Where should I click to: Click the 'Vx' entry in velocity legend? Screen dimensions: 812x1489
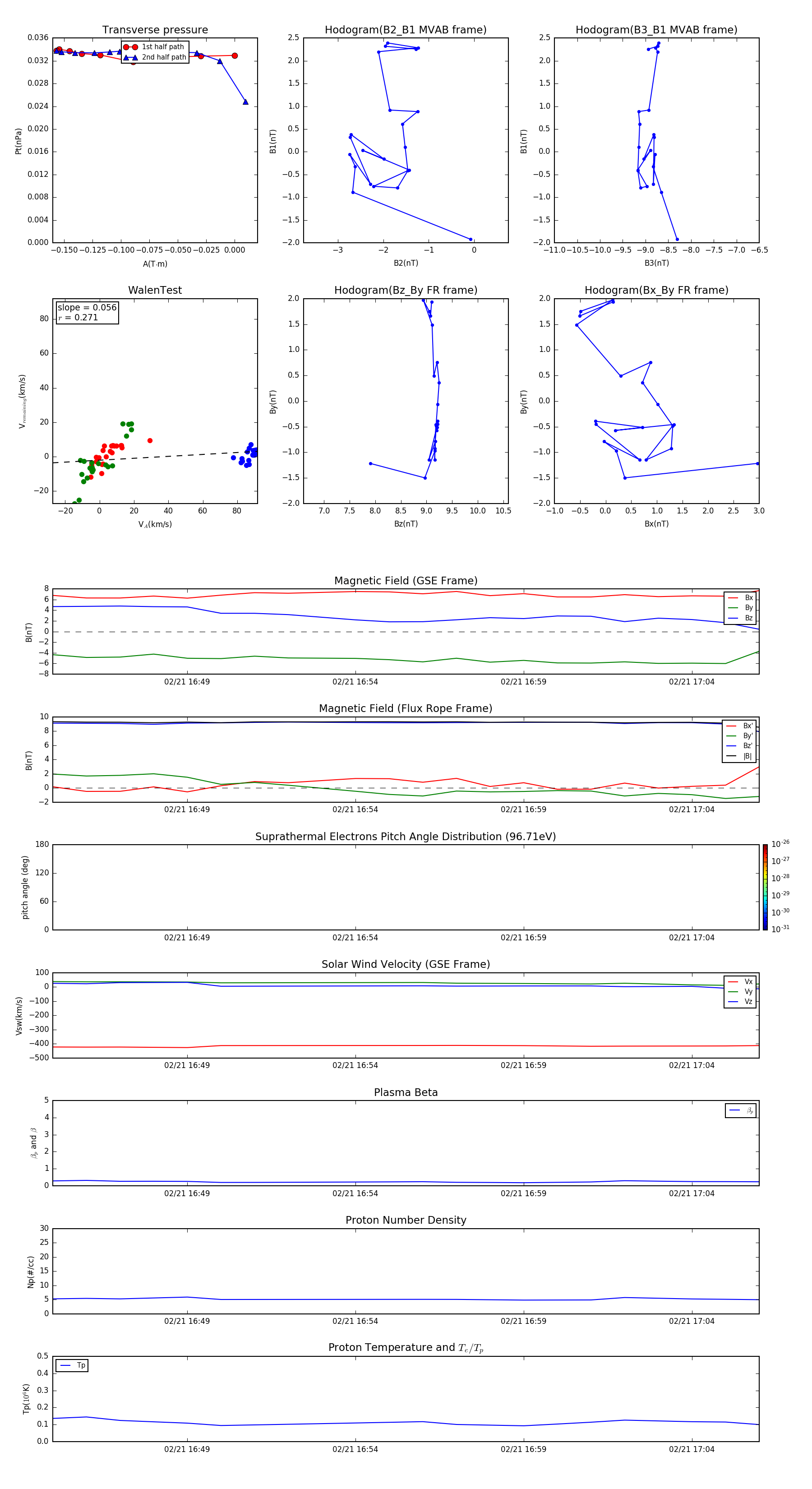coord(740,981)
